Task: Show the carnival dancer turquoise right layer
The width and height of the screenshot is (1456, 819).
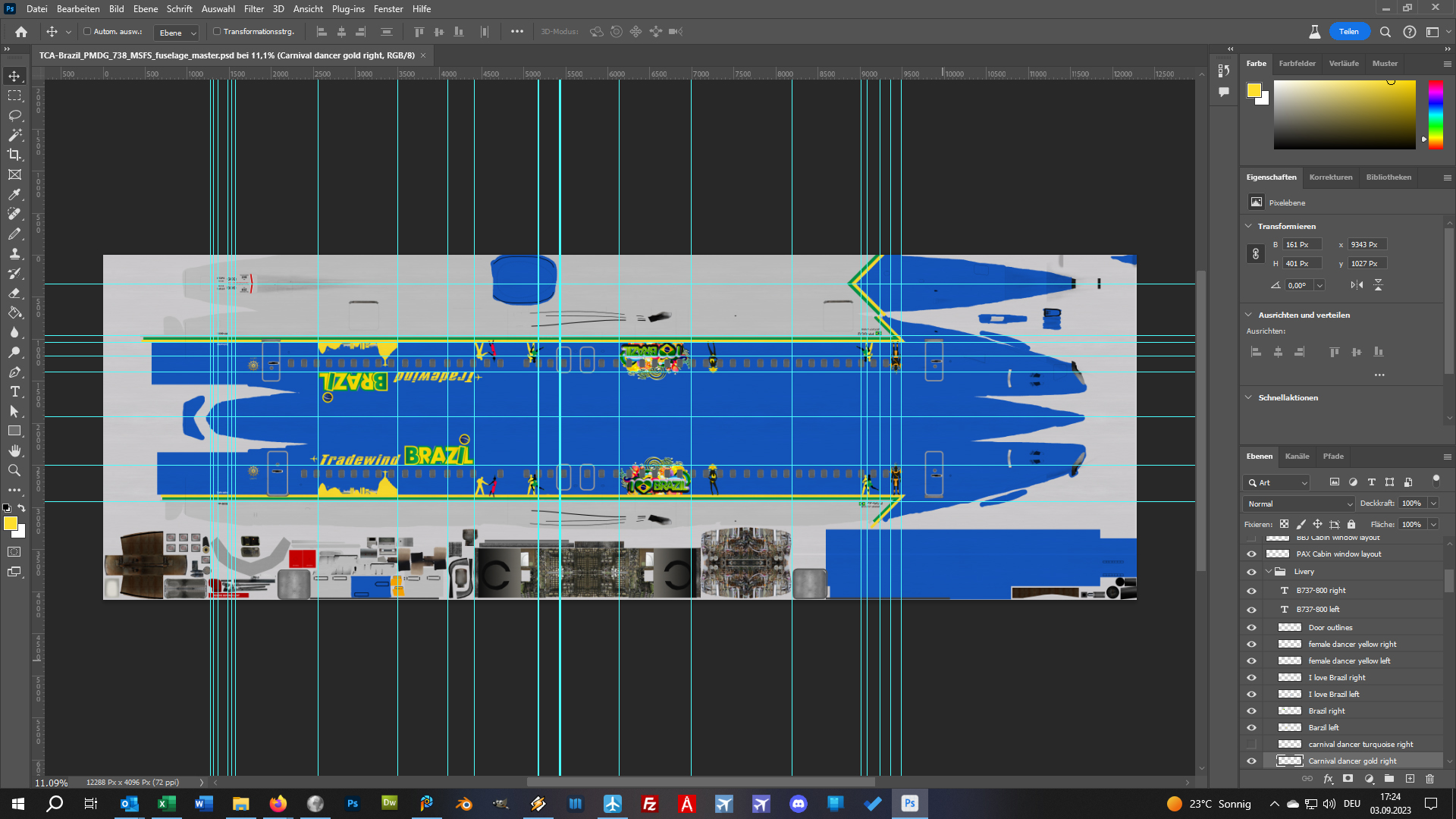Action: pyautogui.click(x=1251, y=745)
